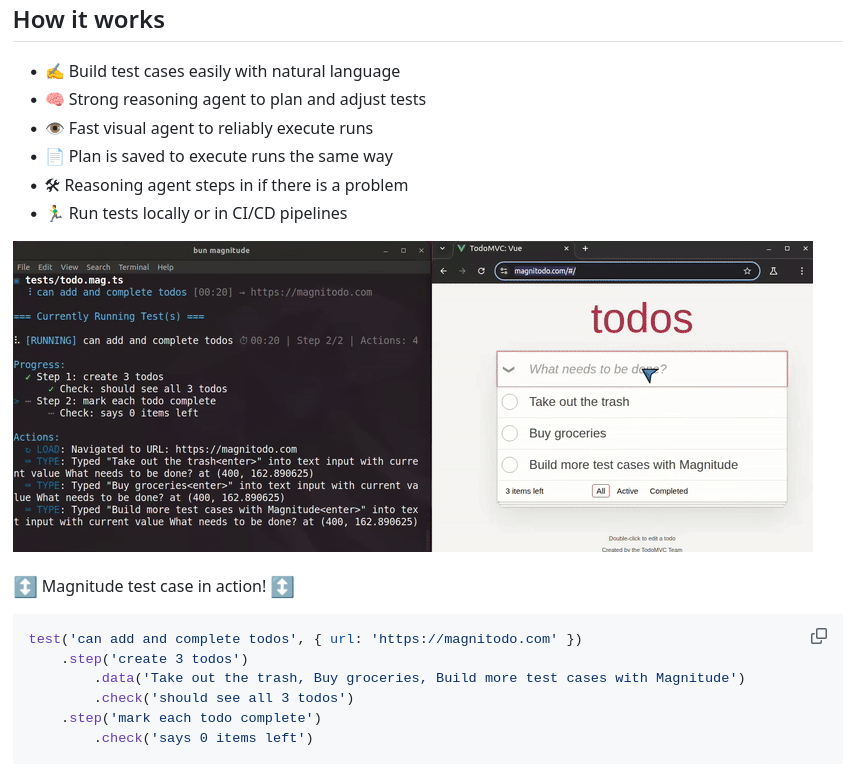The height and width of the screenshot is (773, 857).
Task: Click 'Run tests locally or in CI/CD pipelines'
Action: click(x=208, y=213)
